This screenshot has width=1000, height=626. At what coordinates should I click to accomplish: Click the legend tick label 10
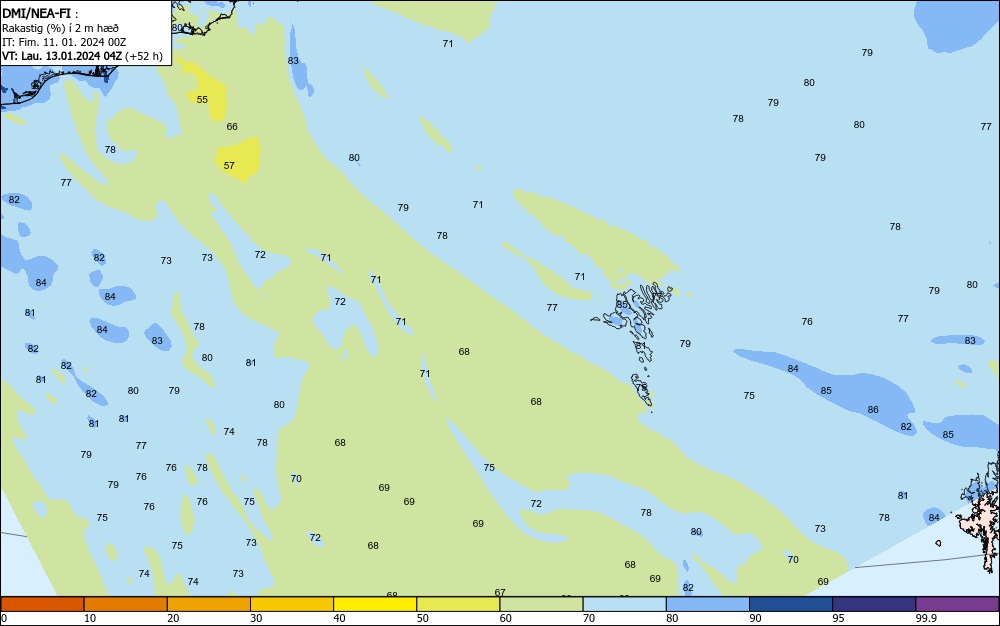click(90, 618)
